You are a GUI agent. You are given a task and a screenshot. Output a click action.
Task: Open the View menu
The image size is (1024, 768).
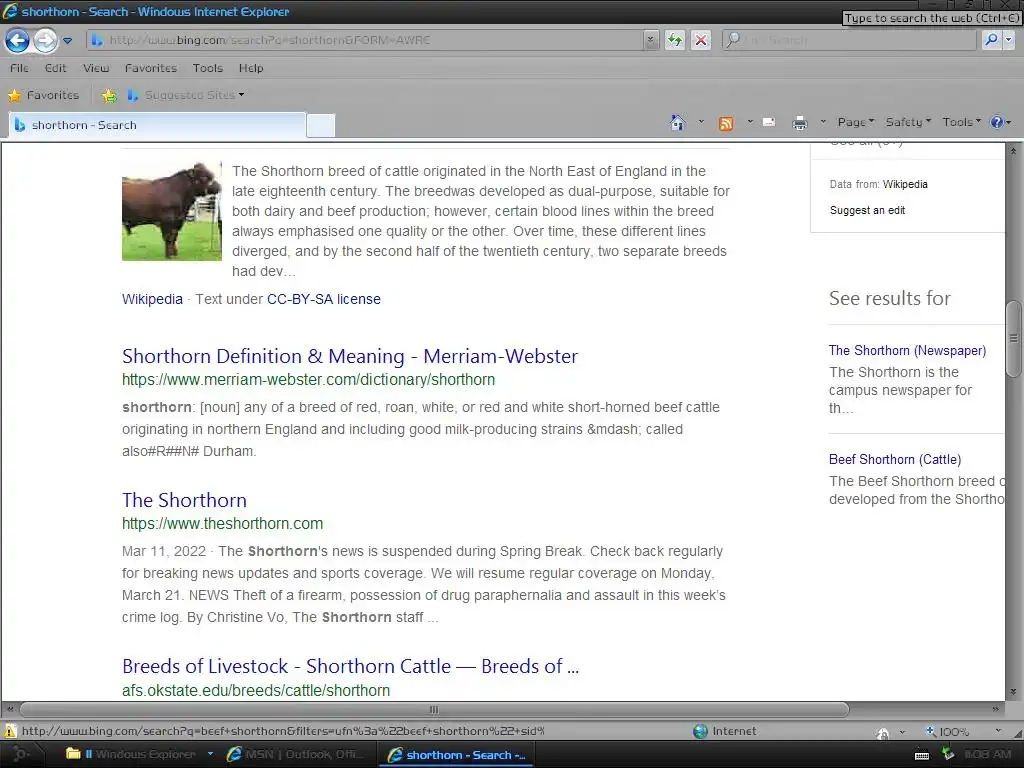coord(96,68)
